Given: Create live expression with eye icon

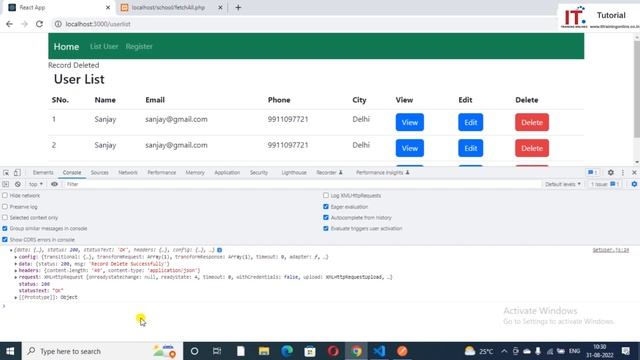Looking at the screenshot, I should [x=54, y=184].
